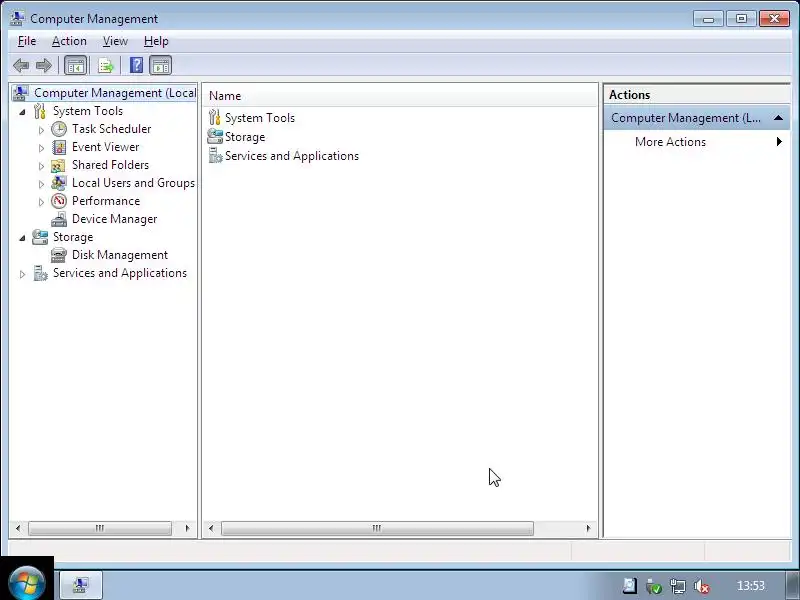Click Services and Applications text in list

pyautogui.click(x=292, y=156)
